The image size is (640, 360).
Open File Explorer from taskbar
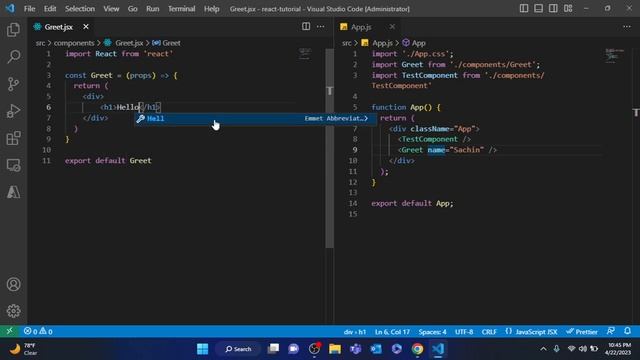pyautogui.click(x=335, y=349)
